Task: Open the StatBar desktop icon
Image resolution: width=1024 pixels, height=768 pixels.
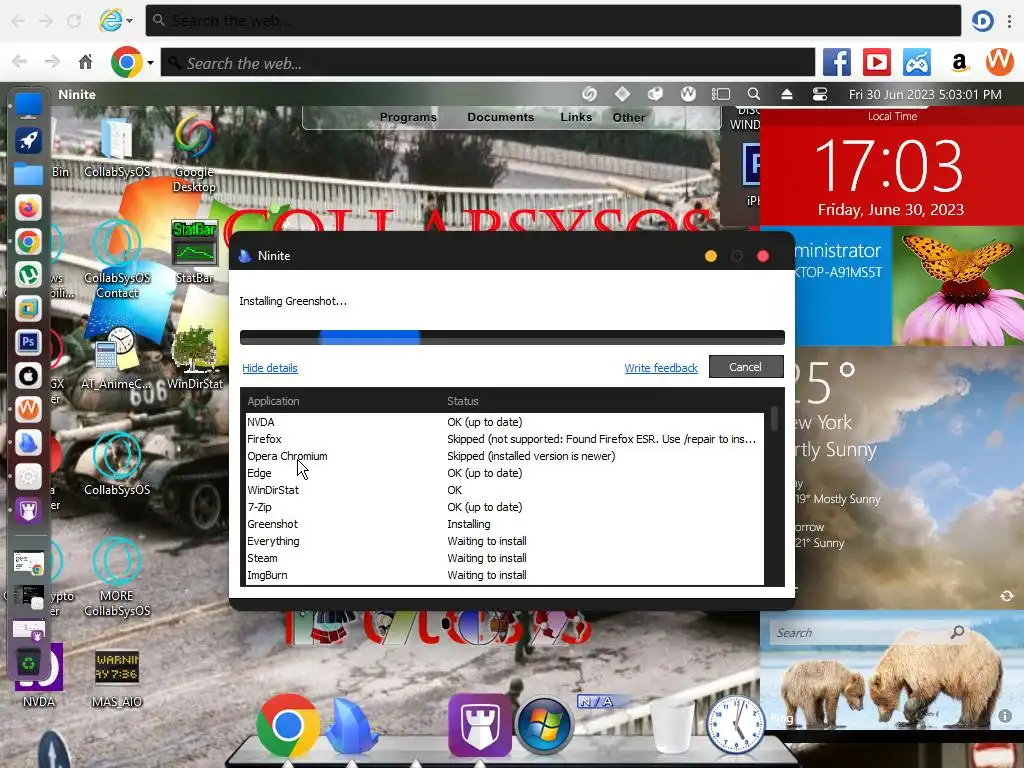Action: coord(194,251)
